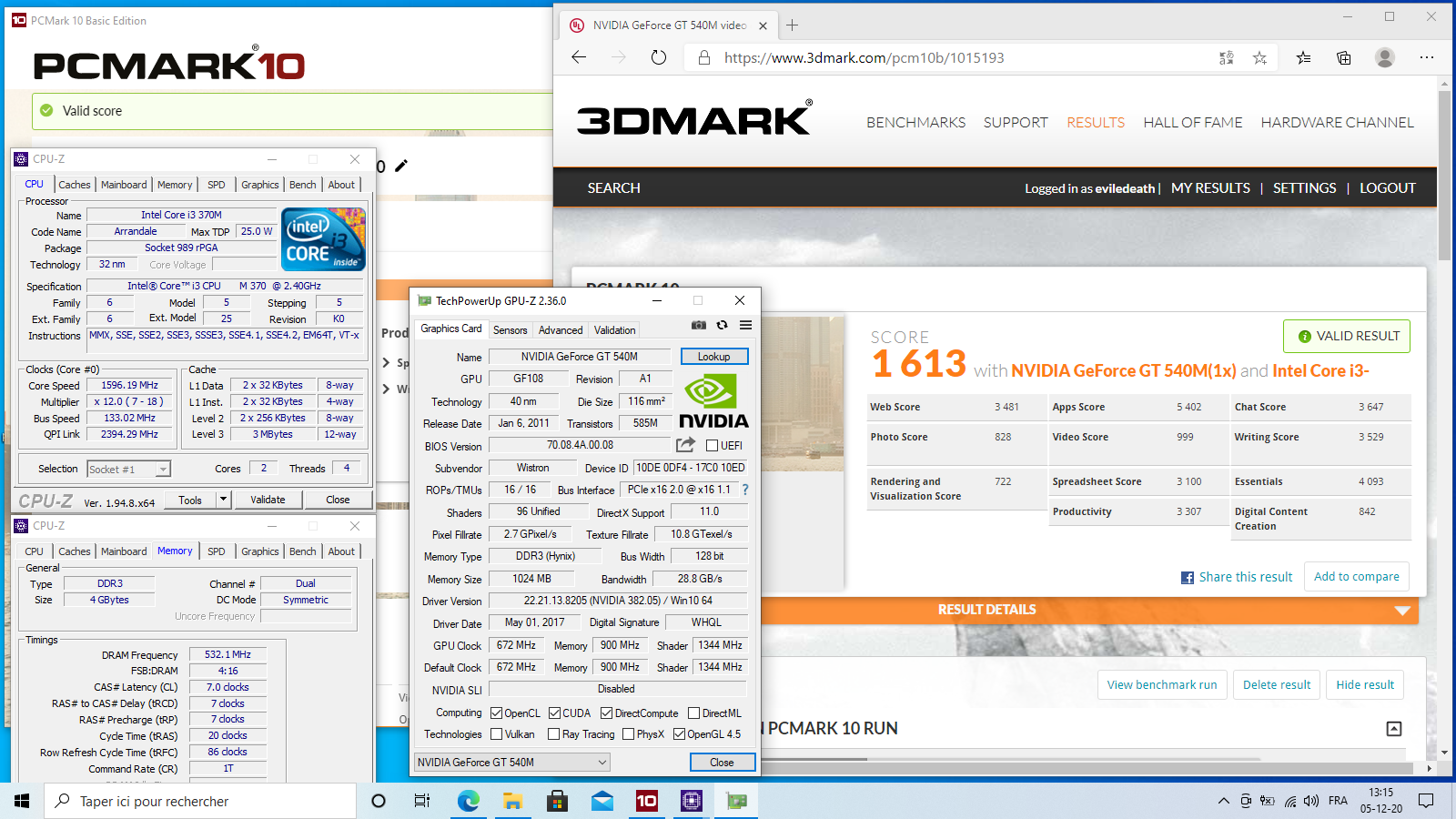Click the LOGOUT link on 3DMark
This screenshot has height=819, width=1456.
(x=1388, y=188)
